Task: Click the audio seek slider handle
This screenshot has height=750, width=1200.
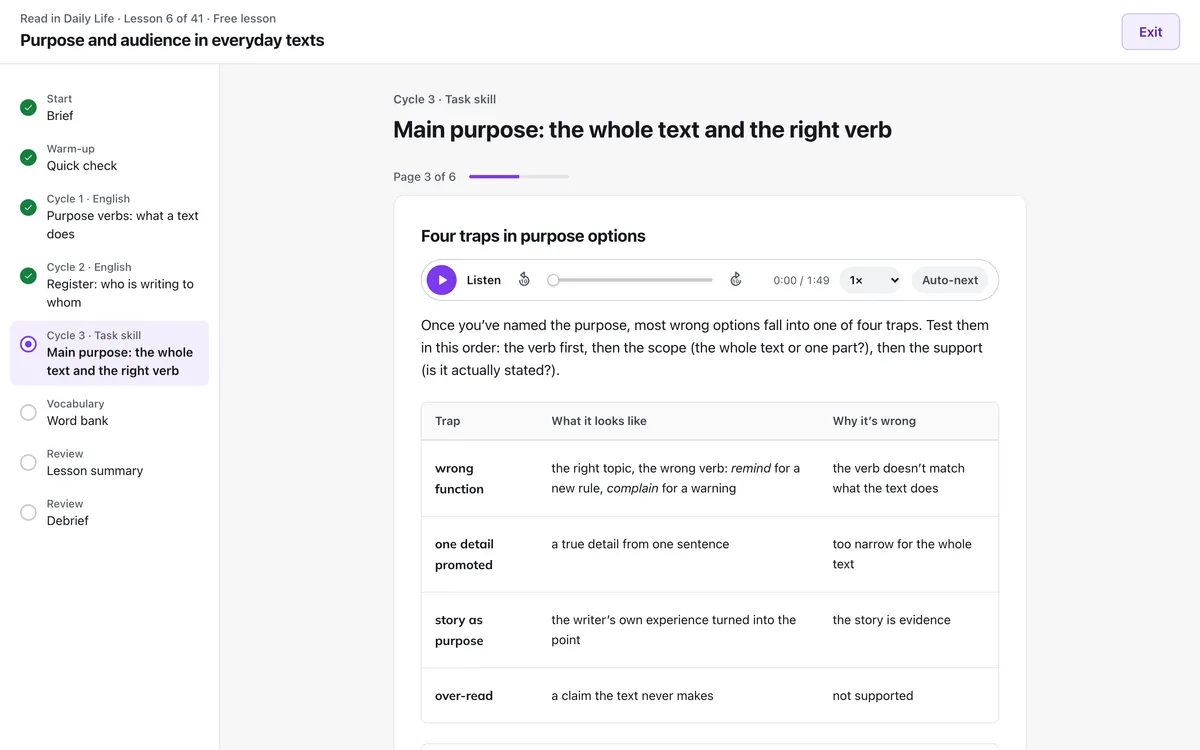Action: click(553, 280)
